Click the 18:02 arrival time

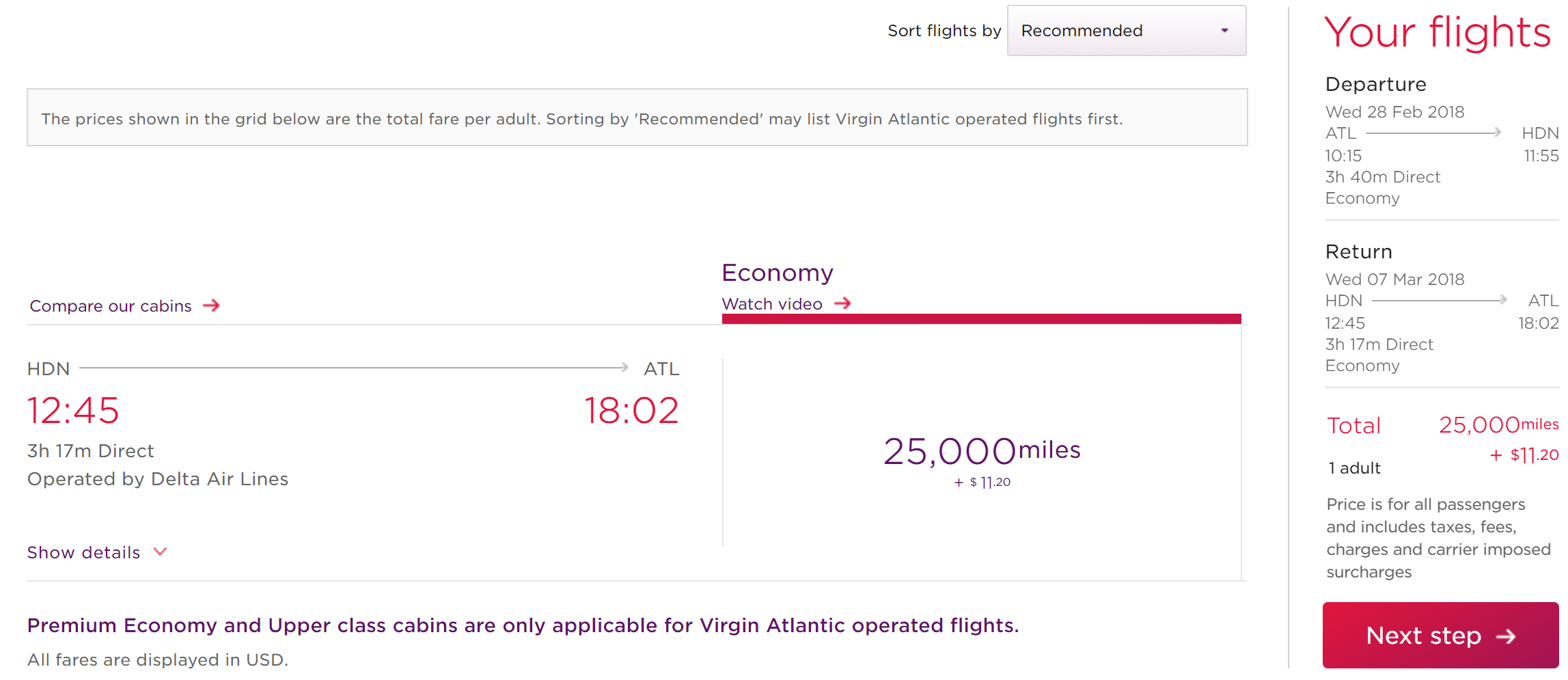click(x=631, y=411)
